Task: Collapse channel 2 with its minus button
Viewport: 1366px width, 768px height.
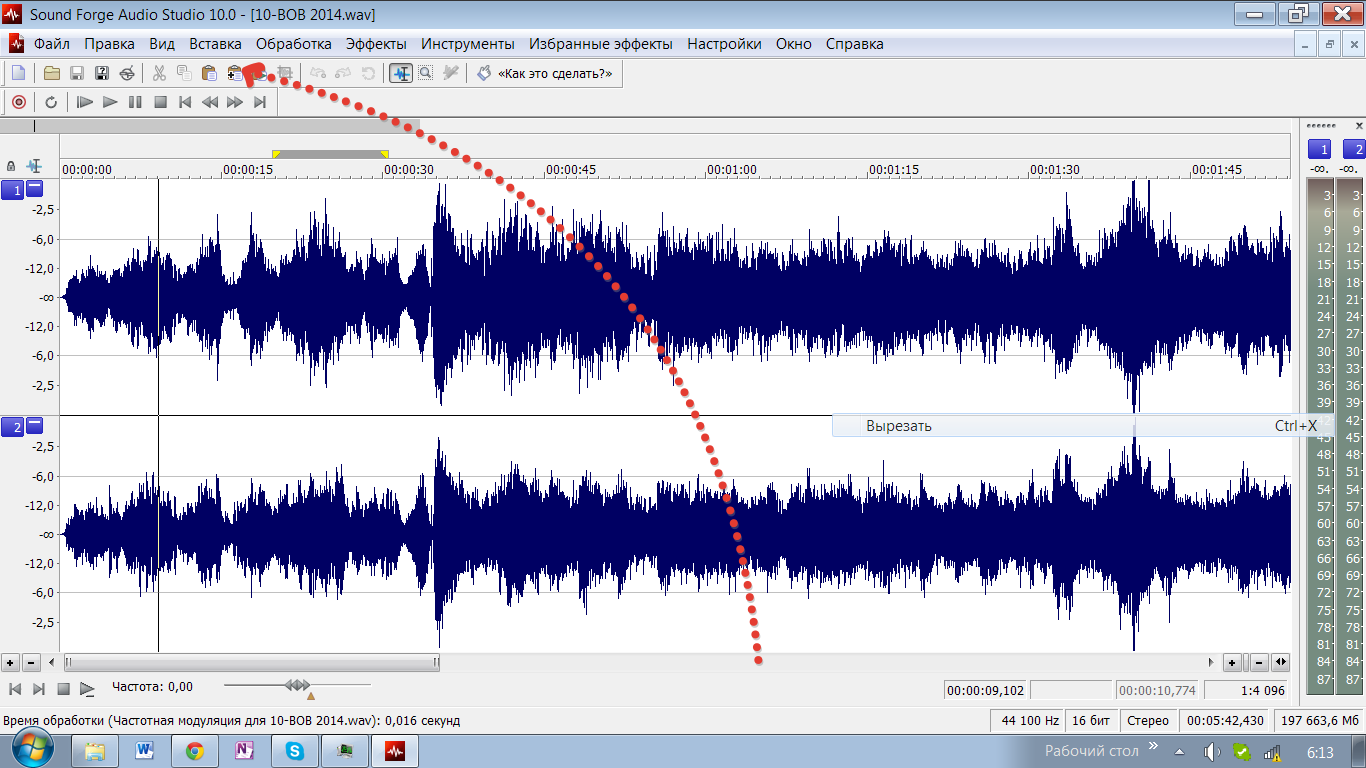Action: [35, 425]
